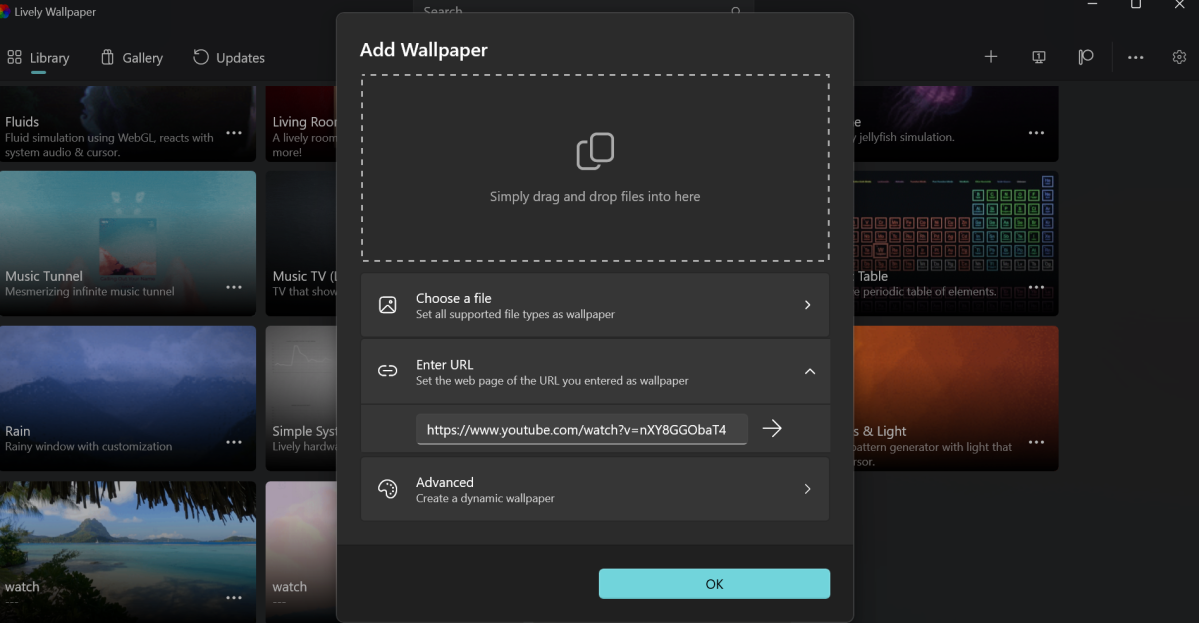Expand the Choose a file chevron

807,305
